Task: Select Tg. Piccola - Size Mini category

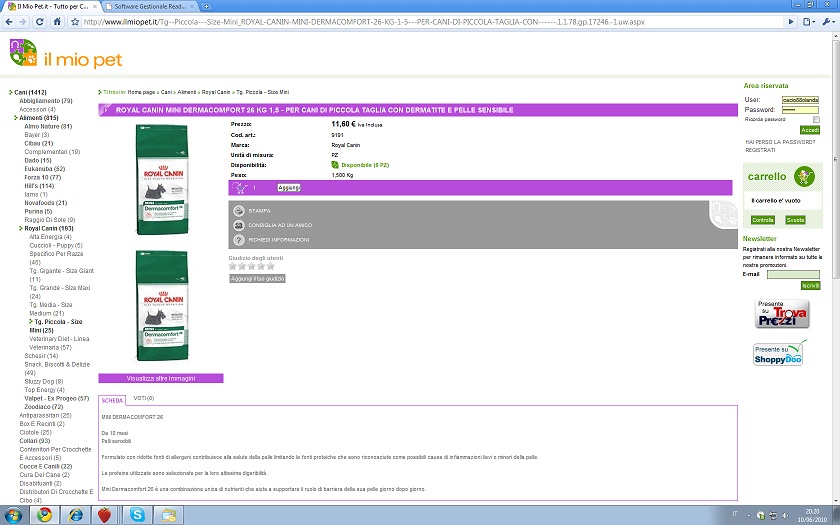Action: click(56, 326)
